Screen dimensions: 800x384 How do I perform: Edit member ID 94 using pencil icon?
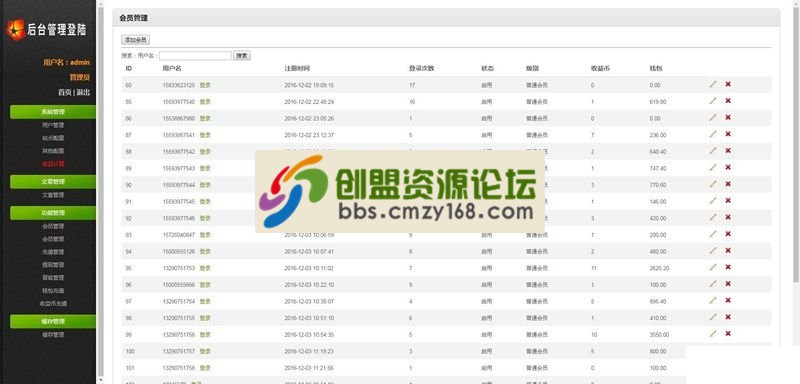[x=713, y=250]
